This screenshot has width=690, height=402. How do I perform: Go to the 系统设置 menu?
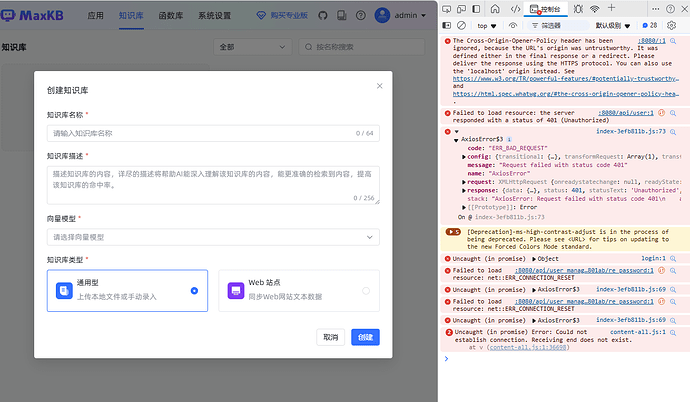214,16
